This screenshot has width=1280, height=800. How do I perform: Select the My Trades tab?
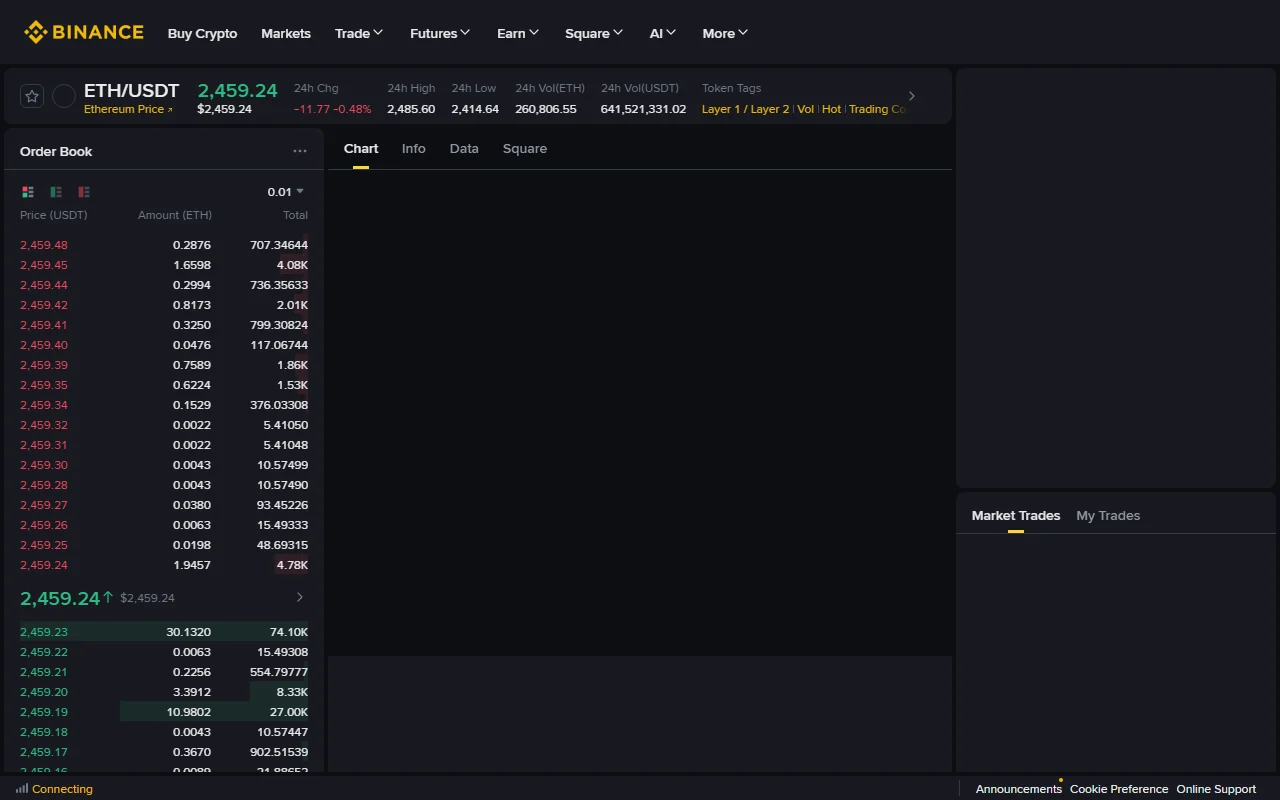(1108, 515)
